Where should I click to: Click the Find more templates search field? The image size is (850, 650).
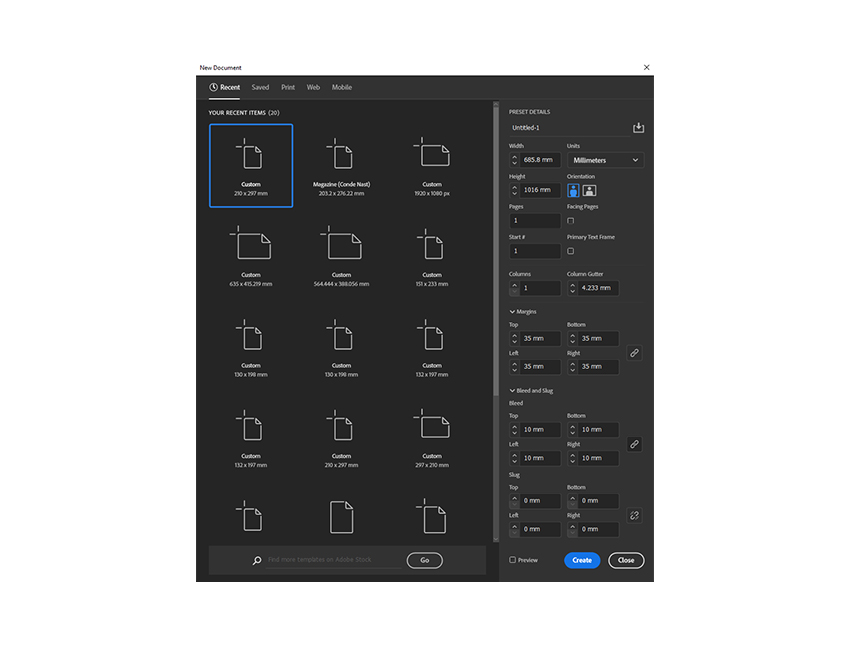(x=333, y=560)
